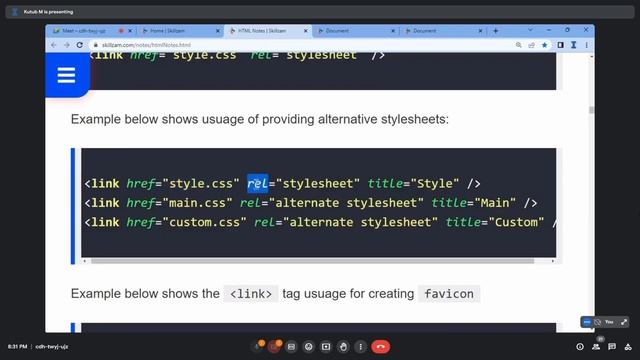This screenshot has width=640, height=360.
Task: Click the title="Main" attribute text
Action: [473, 203]
